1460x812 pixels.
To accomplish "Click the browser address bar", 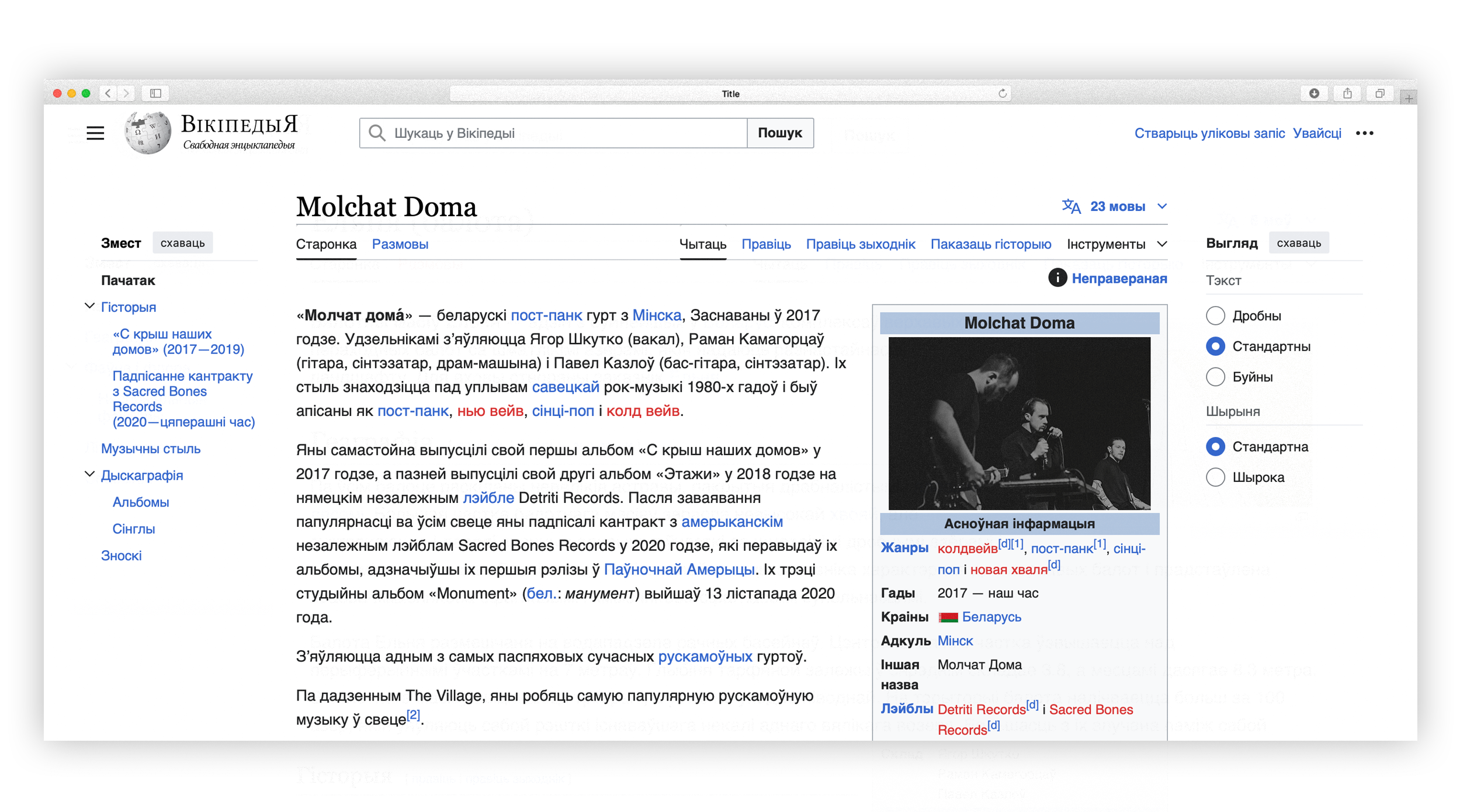I will [x=730, y=93].
